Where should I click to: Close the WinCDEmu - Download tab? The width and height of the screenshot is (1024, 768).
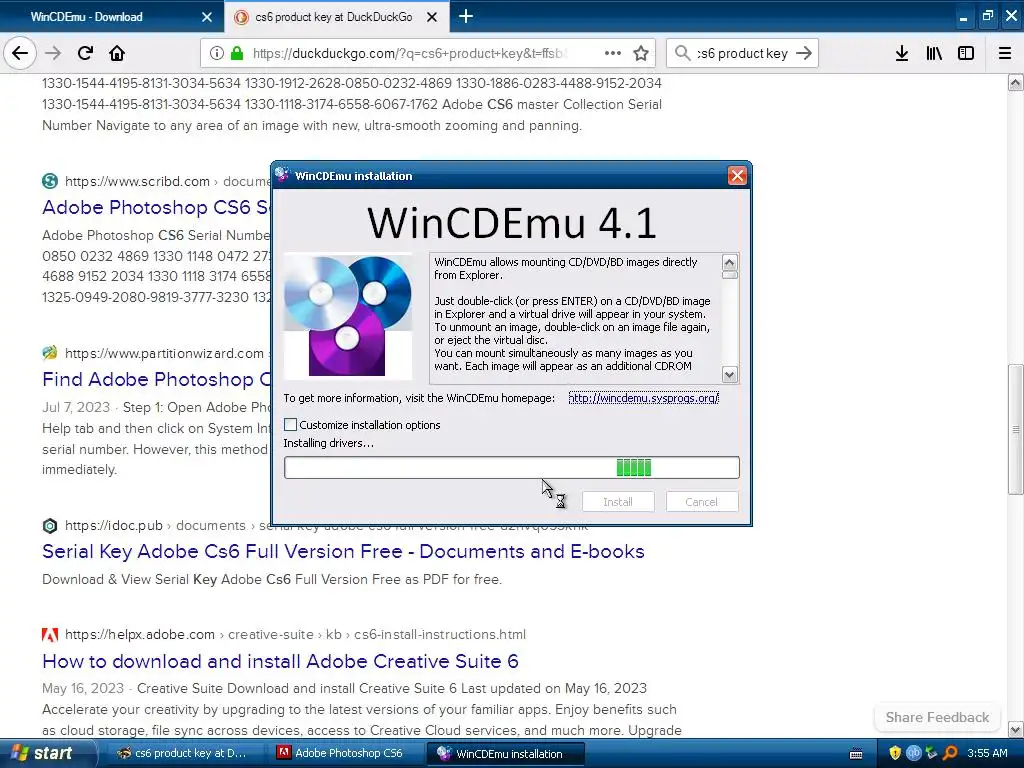(207, 17)
